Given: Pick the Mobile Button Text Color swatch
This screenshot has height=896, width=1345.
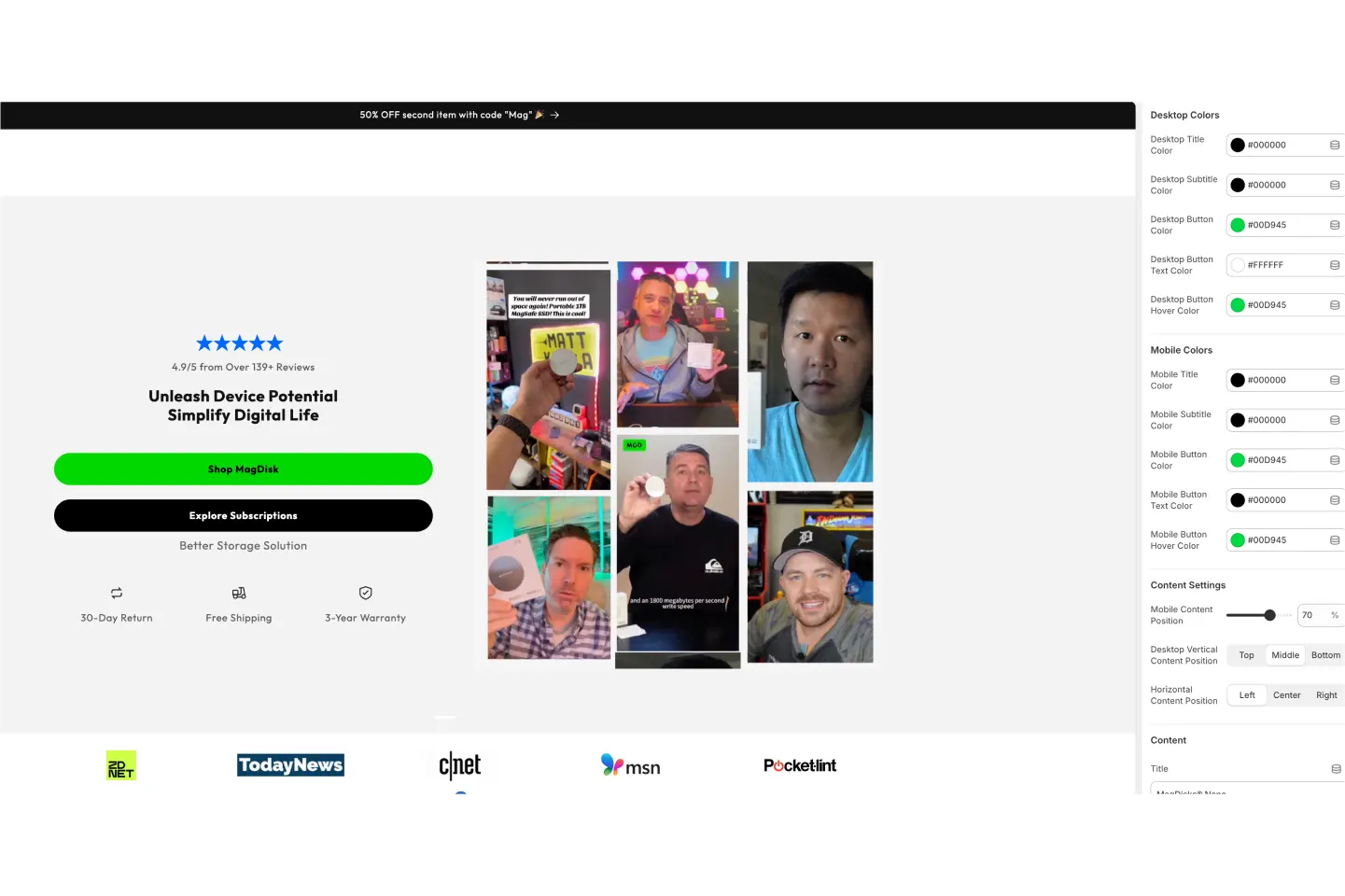Looking at the screenshot, I should point(1238,500).
